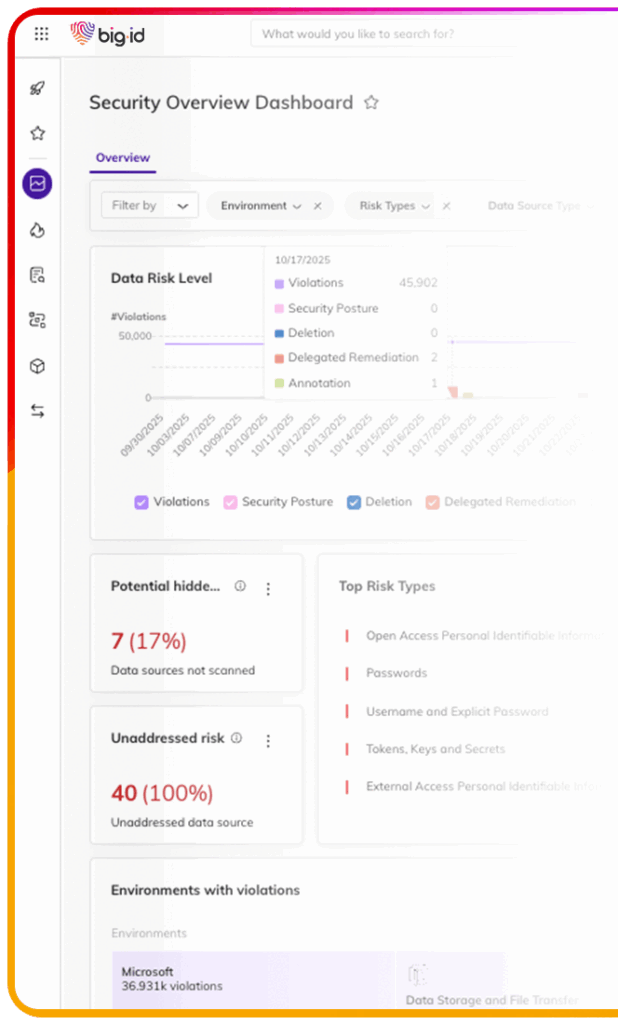618x1024 pixels.
Task: Toggle the Violations legend checkbox
Action: 142,502
